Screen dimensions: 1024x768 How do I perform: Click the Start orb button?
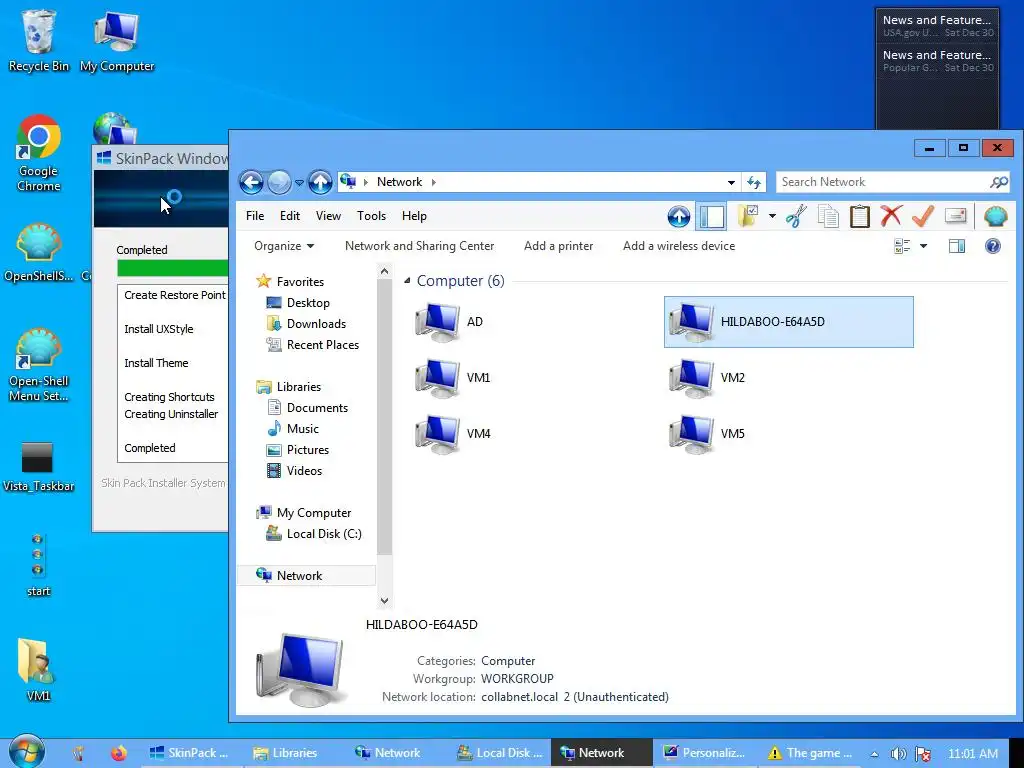point(26,751)
